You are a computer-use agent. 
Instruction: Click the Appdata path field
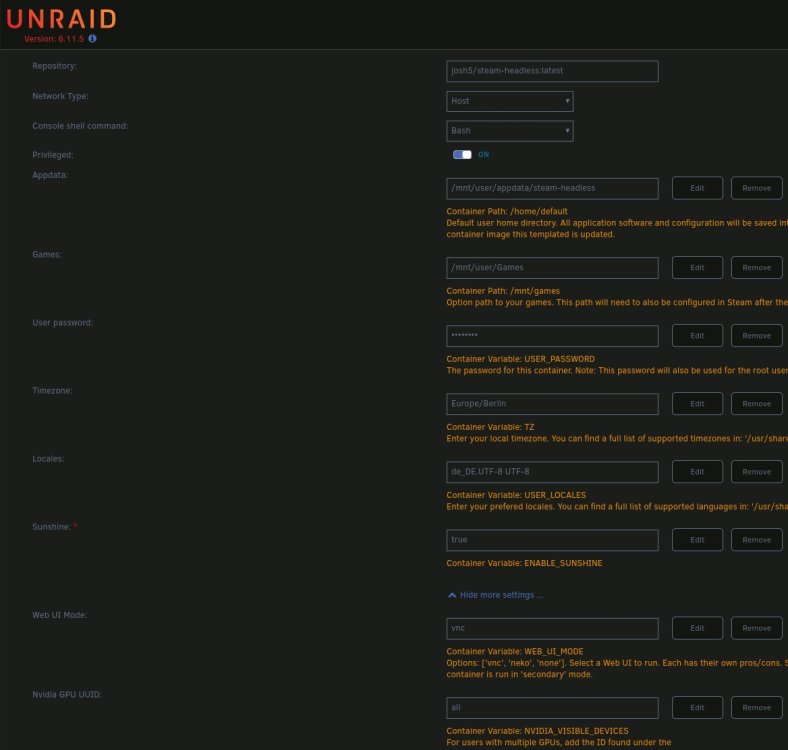[552, 188]
